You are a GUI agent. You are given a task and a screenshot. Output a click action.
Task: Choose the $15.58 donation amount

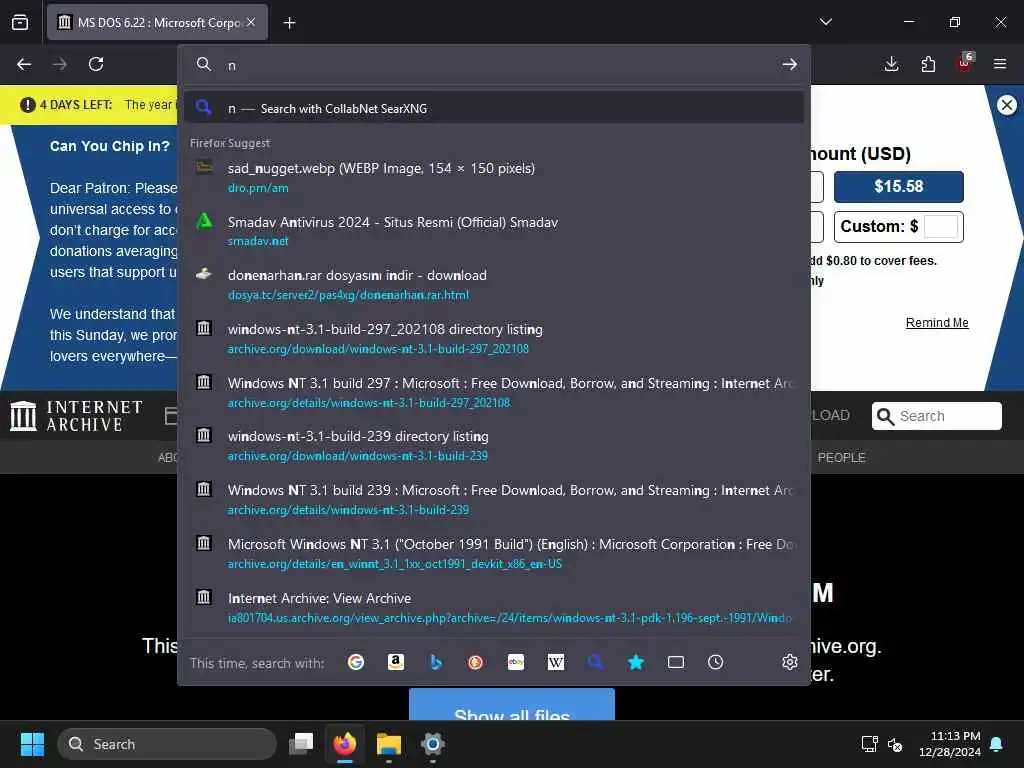pos(899,187)
